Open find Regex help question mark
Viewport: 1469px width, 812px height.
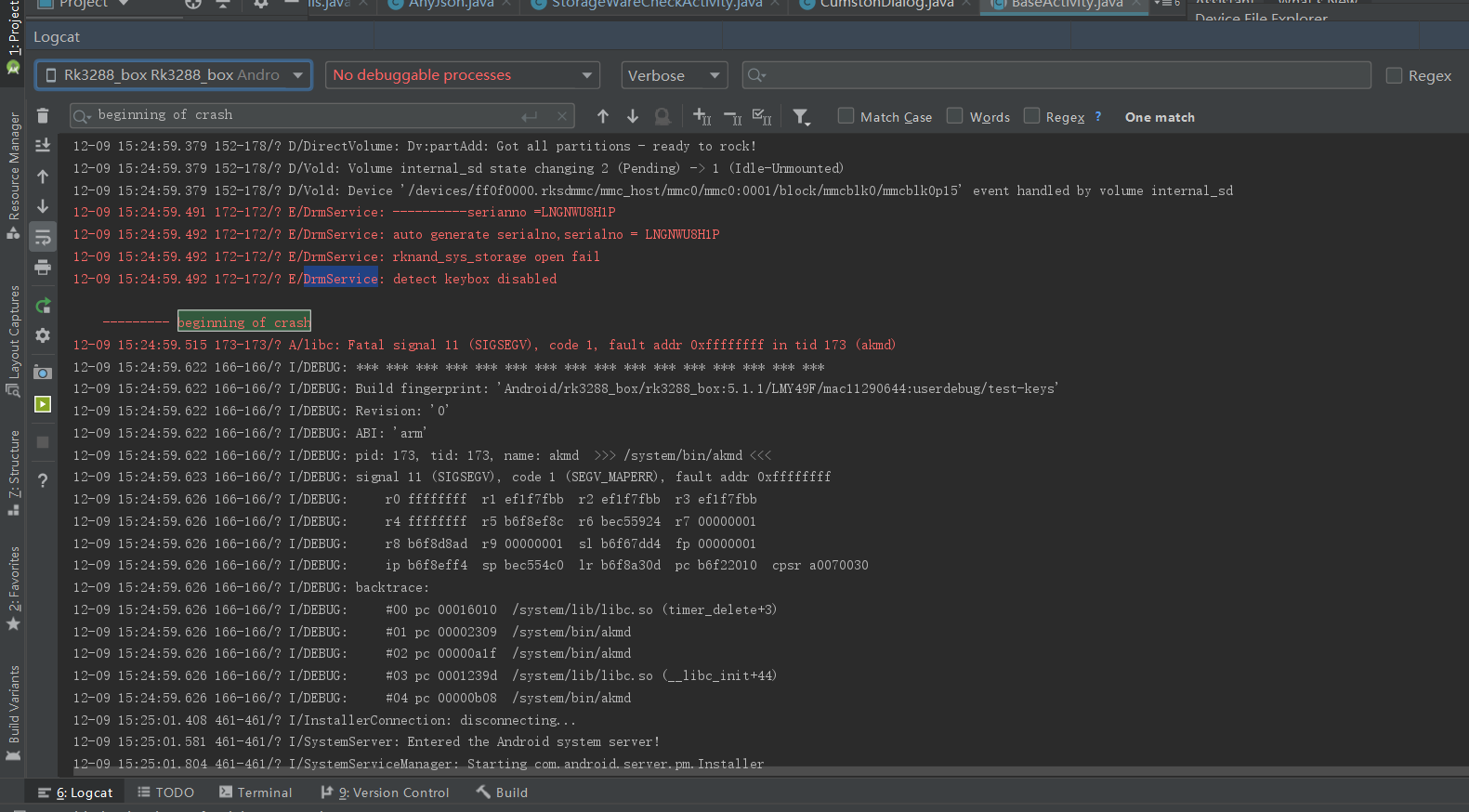tap(1098, 117)
